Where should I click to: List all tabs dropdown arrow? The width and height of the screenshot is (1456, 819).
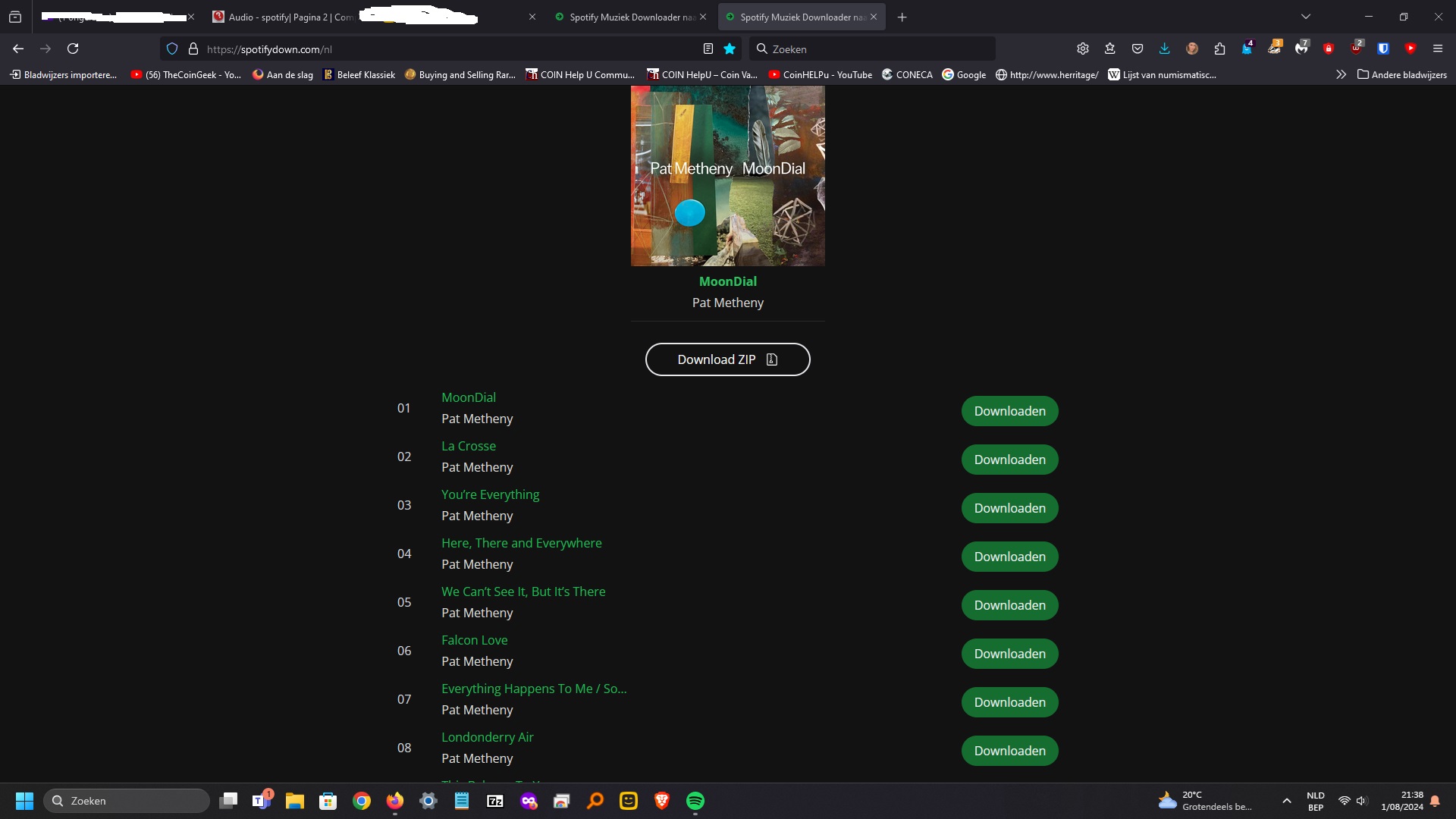1306,17
